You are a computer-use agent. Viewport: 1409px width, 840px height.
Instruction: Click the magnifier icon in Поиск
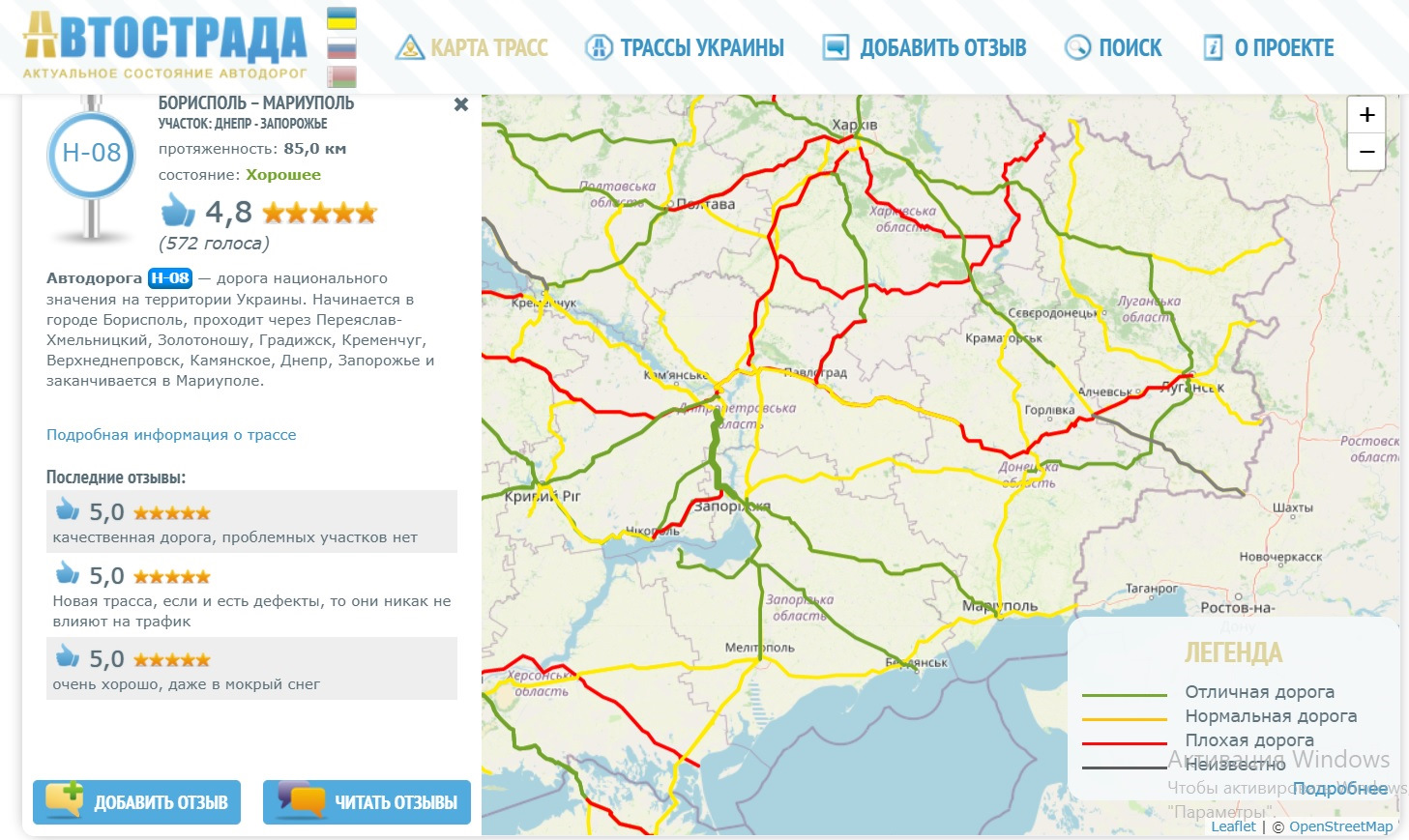click(1077, 47)
